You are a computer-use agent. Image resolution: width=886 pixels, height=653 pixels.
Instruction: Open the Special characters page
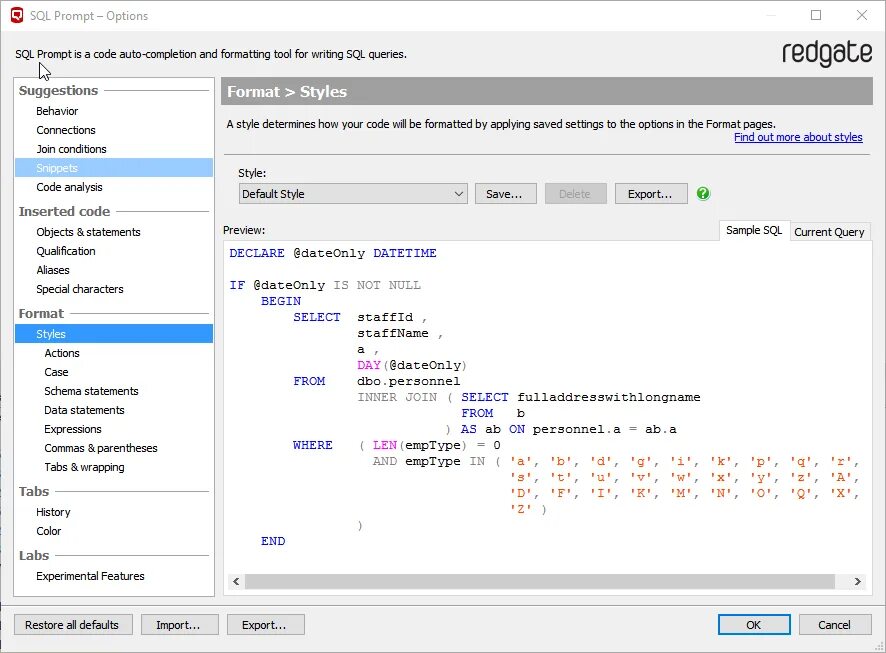point(80,289)
